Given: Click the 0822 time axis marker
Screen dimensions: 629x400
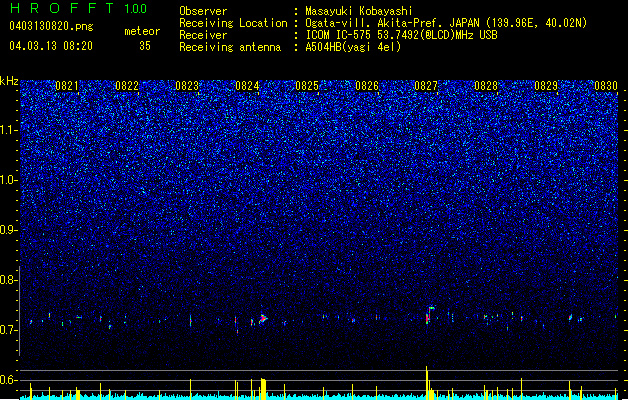Looking at the screenshot, I should [x=127, y=86].
